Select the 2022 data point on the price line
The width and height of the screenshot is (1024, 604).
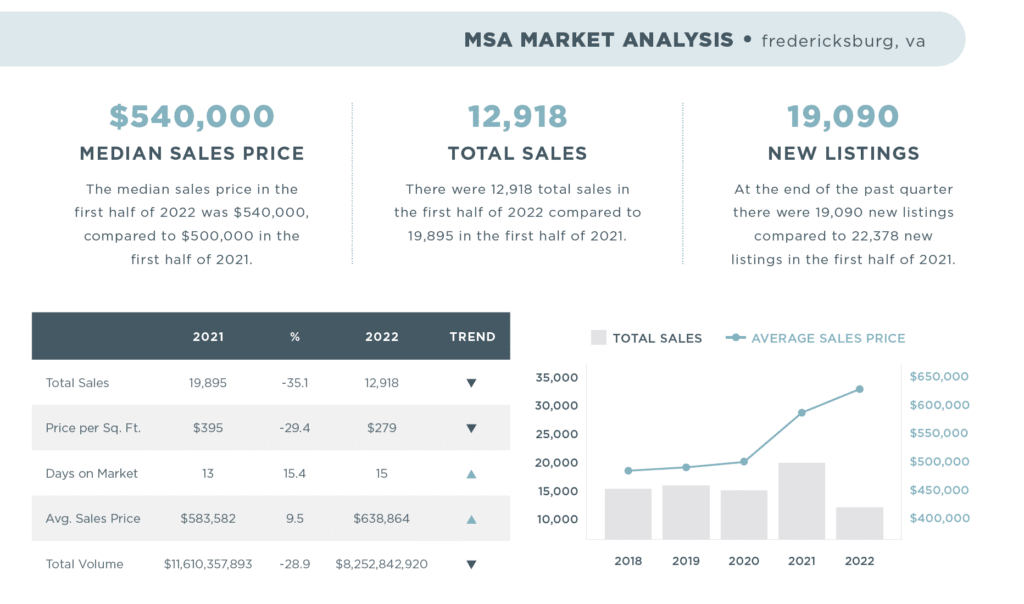tap(859, 389)
